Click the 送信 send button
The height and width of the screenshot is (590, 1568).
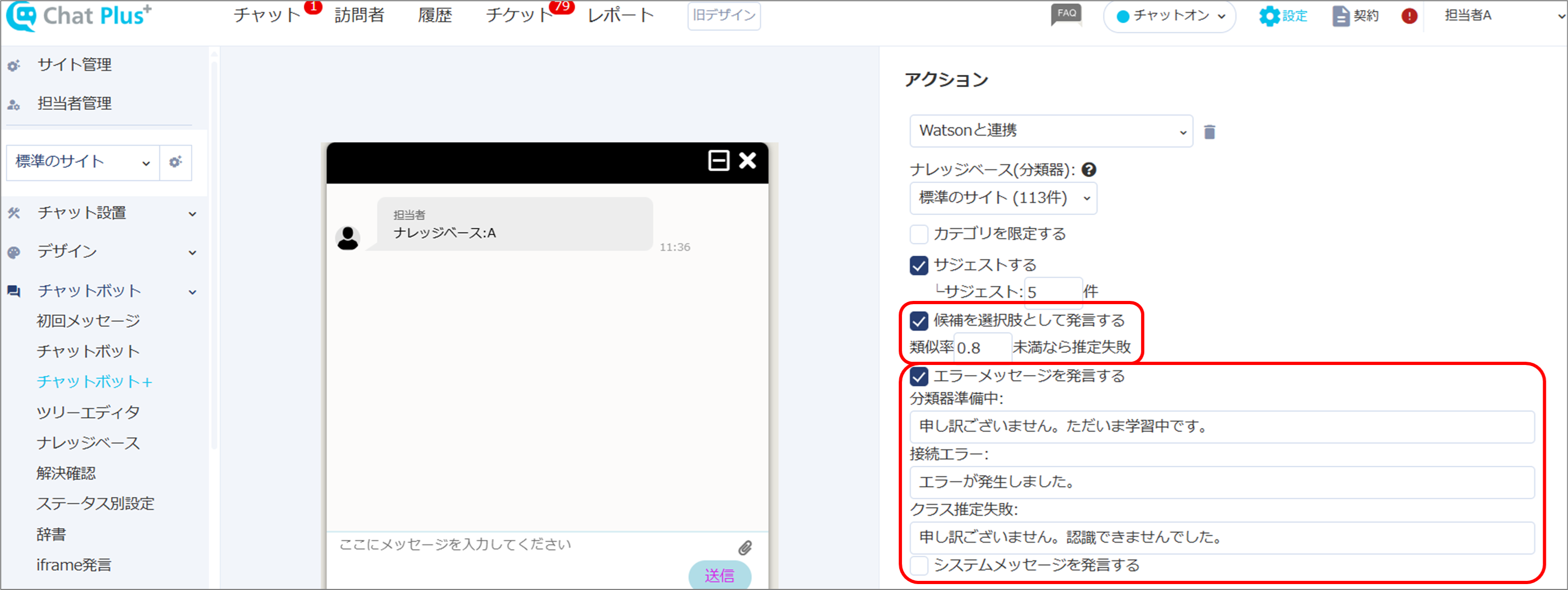tap(719, 574)
